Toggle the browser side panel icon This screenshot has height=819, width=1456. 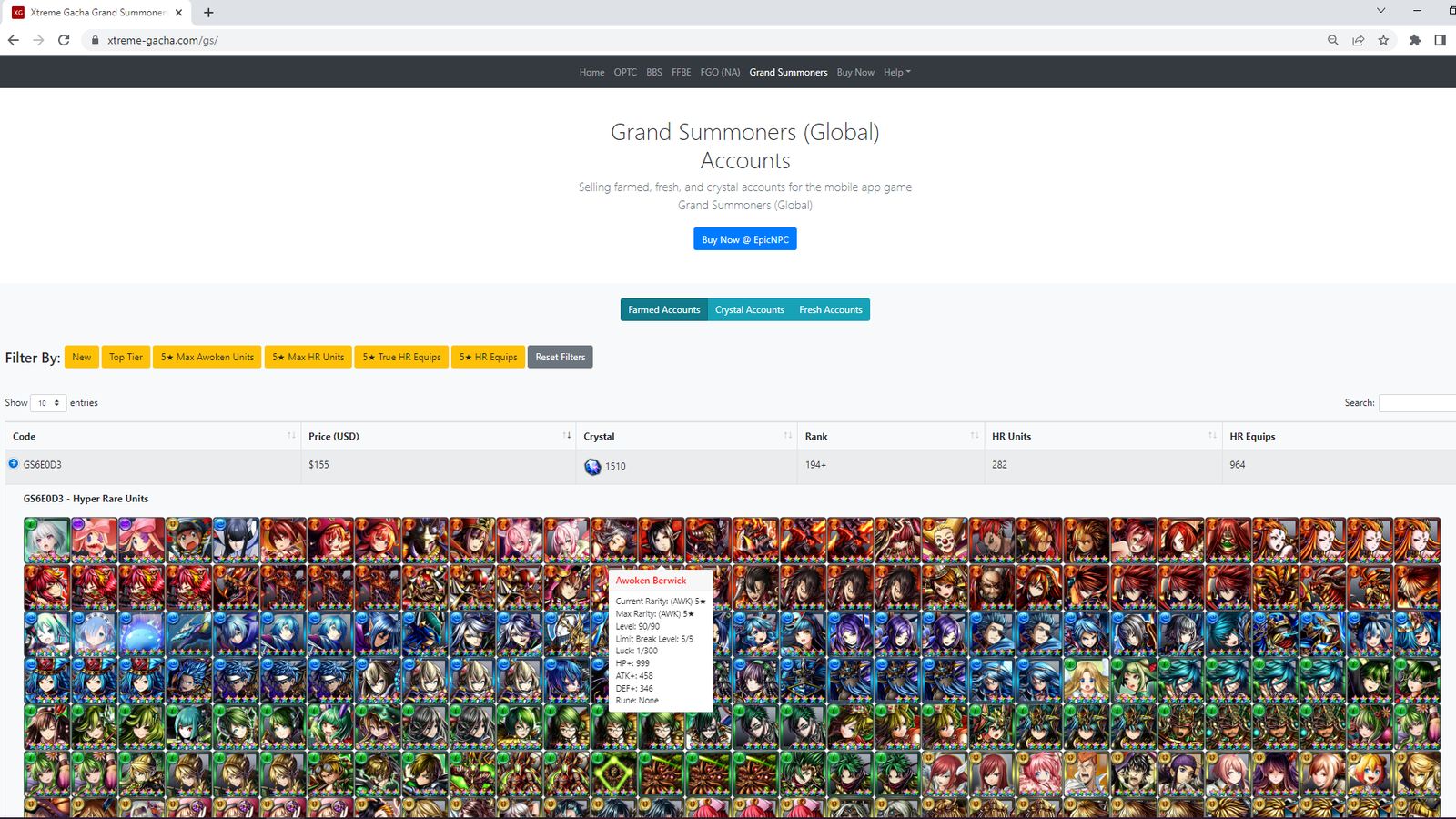[1441, 40]
